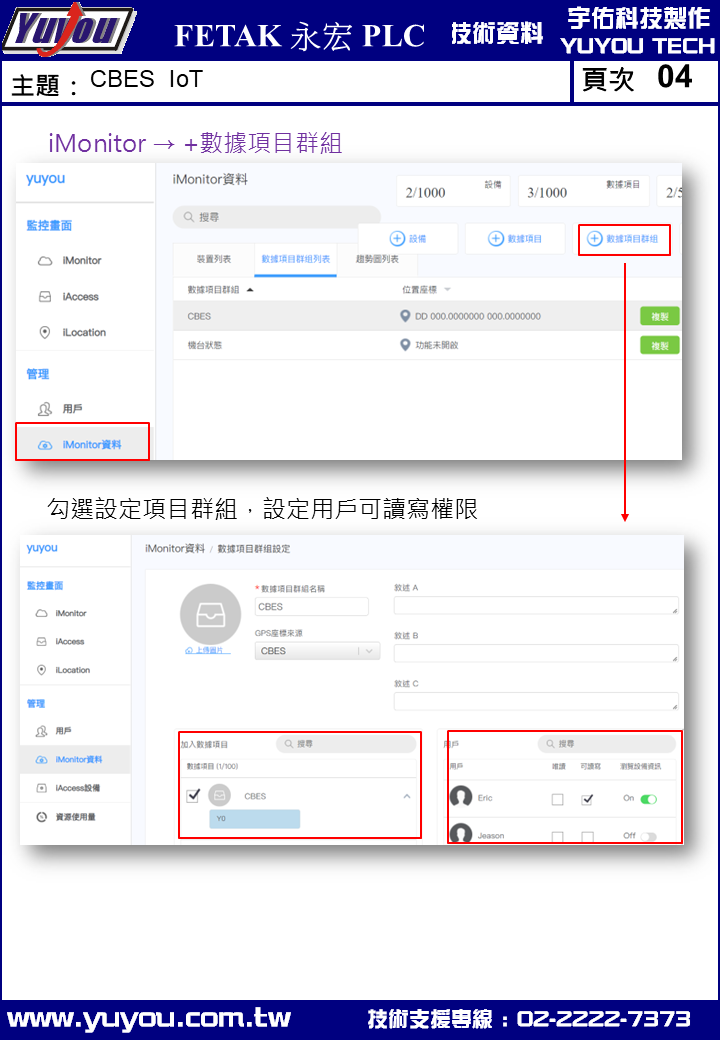Click Jeason's user avatar
Image resolution: width=720 pixels, height=1040 pixels.
(x=461, y=833)
